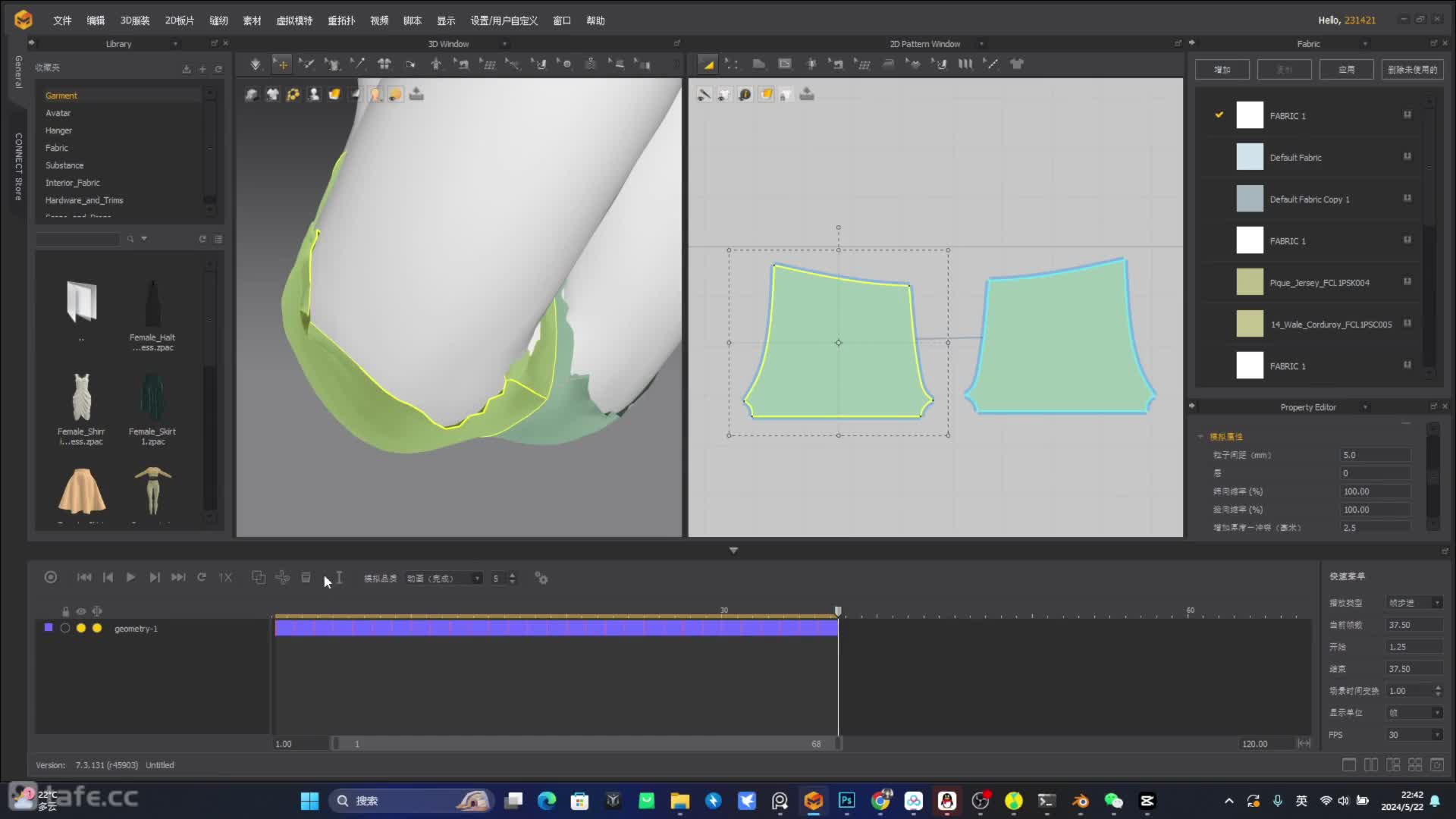Toggle garment display T-shirt icon in 3D view
This screenshot has width=1456, height=819.
tap(272, 94)
